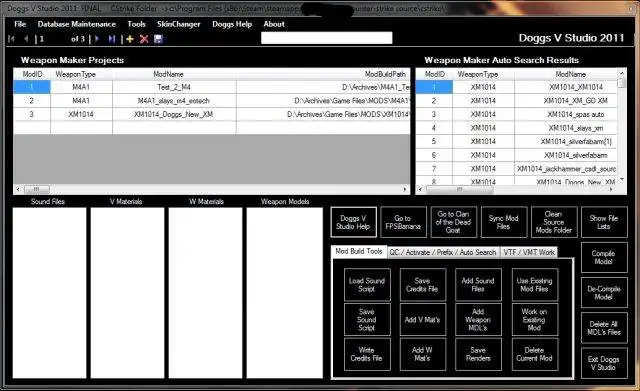Click Go to Clan of the Dead Goat
The width and height of the screenshot is (640, 391).
click(x=453, y=222)
